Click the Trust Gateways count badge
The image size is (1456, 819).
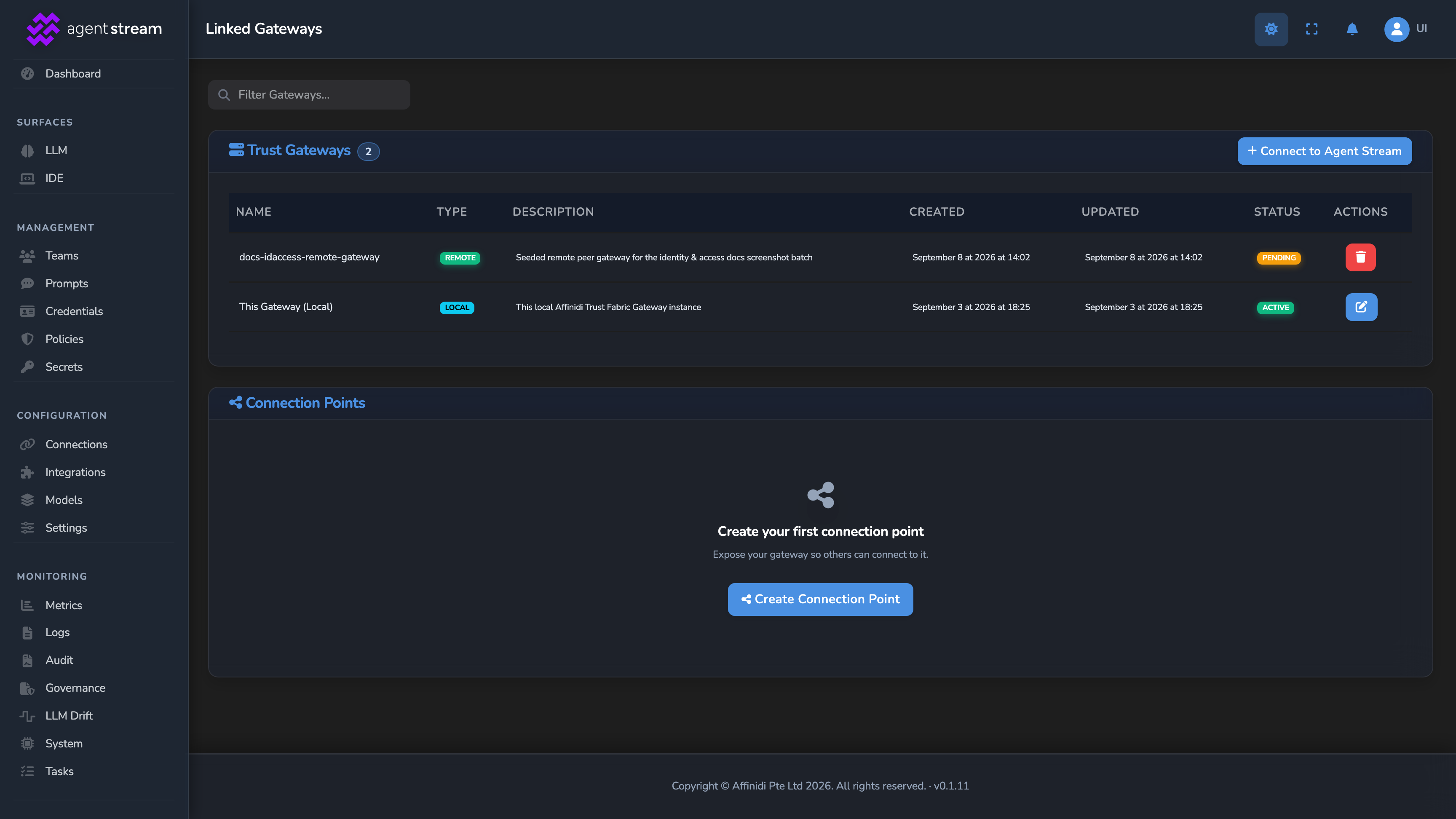pos(368,152)
